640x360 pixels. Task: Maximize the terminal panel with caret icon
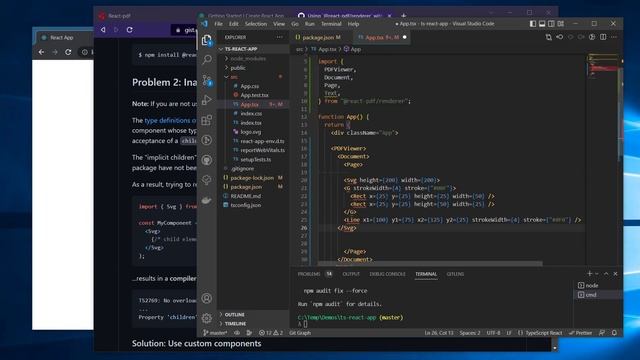coord(606,273)
